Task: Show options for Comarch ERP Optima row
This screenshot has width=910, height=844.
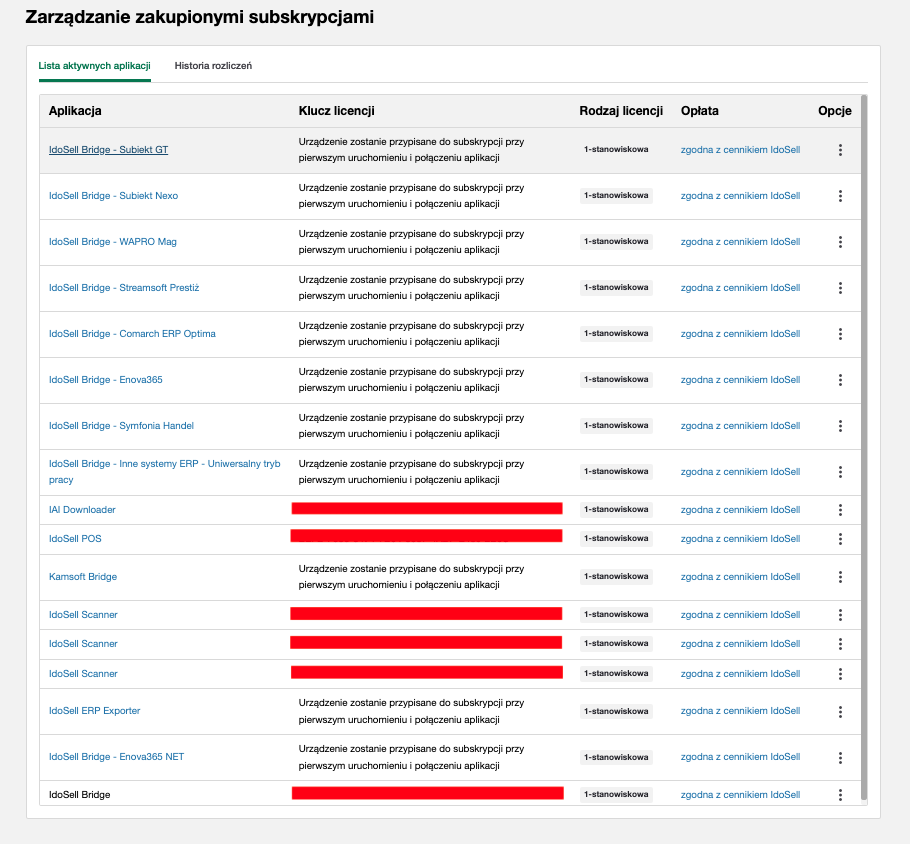Action: pyautogui.click(x=840, y=334)
